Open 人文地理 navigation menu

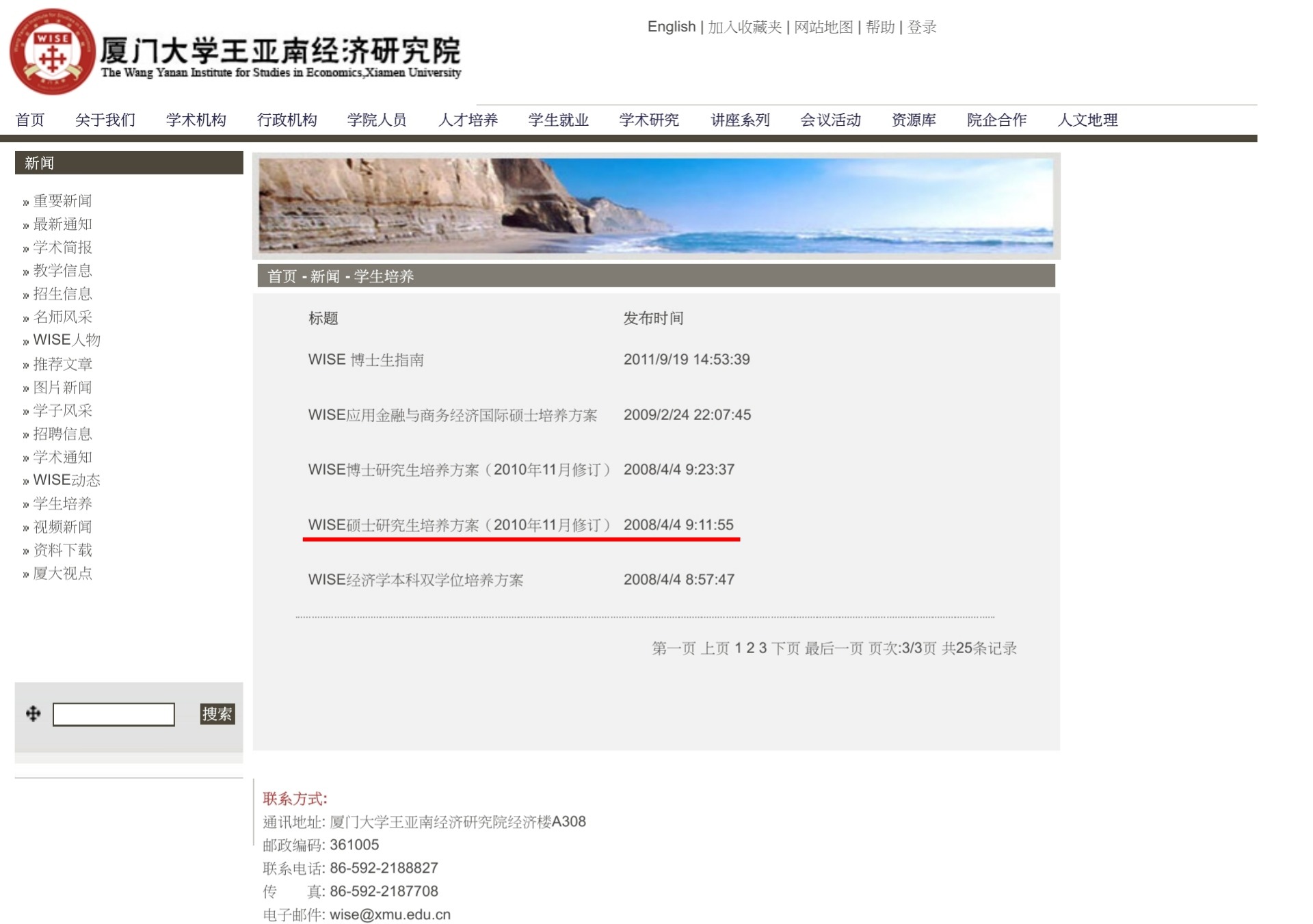click(x=1088, y=120)
